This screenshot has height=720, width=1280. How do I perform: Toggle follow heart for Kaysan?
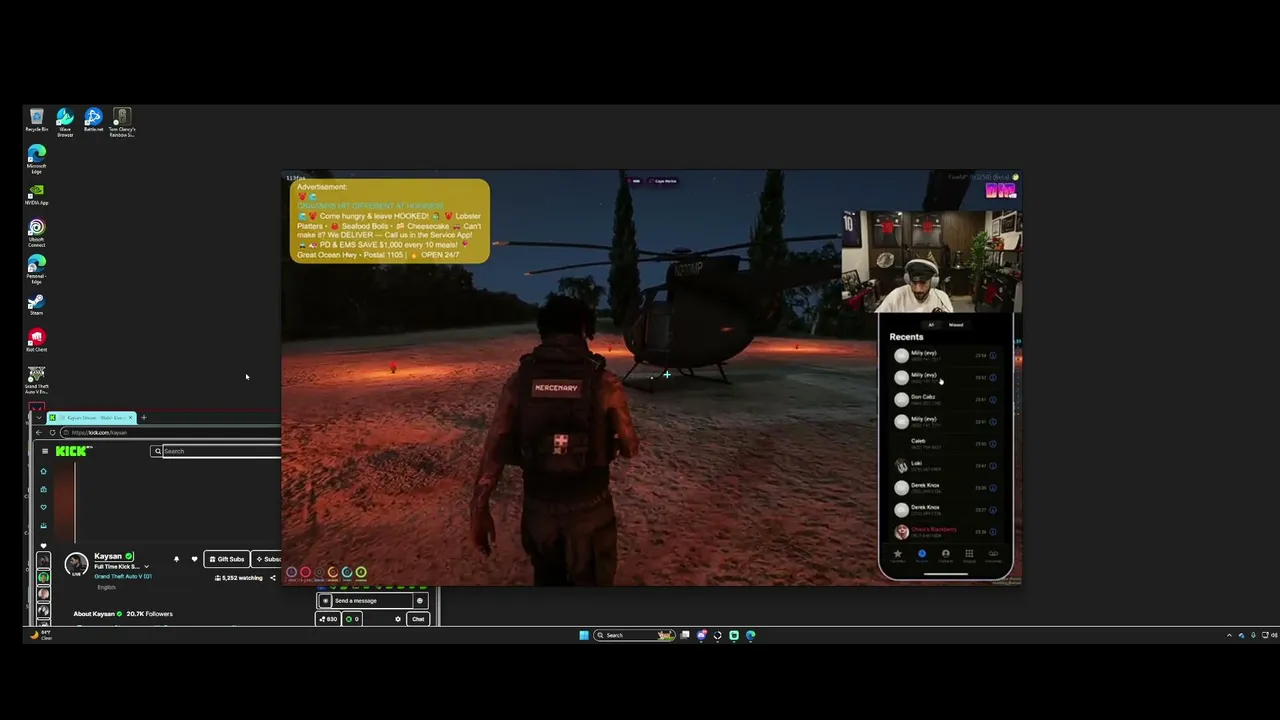[x=194, y=559]
